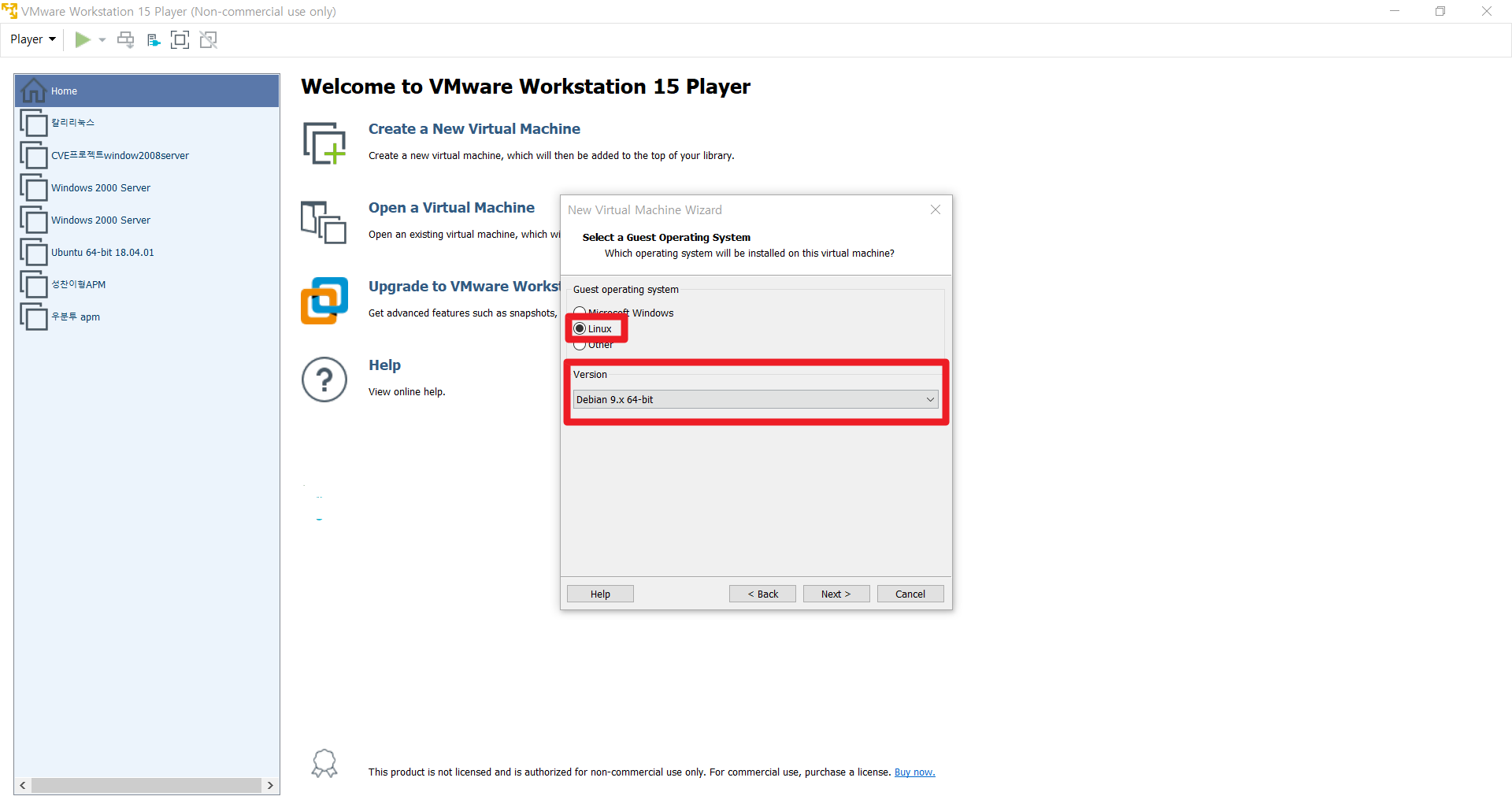Enter full screen mode icon
This screenshot has width=1512, height=811.
[180, 39]
